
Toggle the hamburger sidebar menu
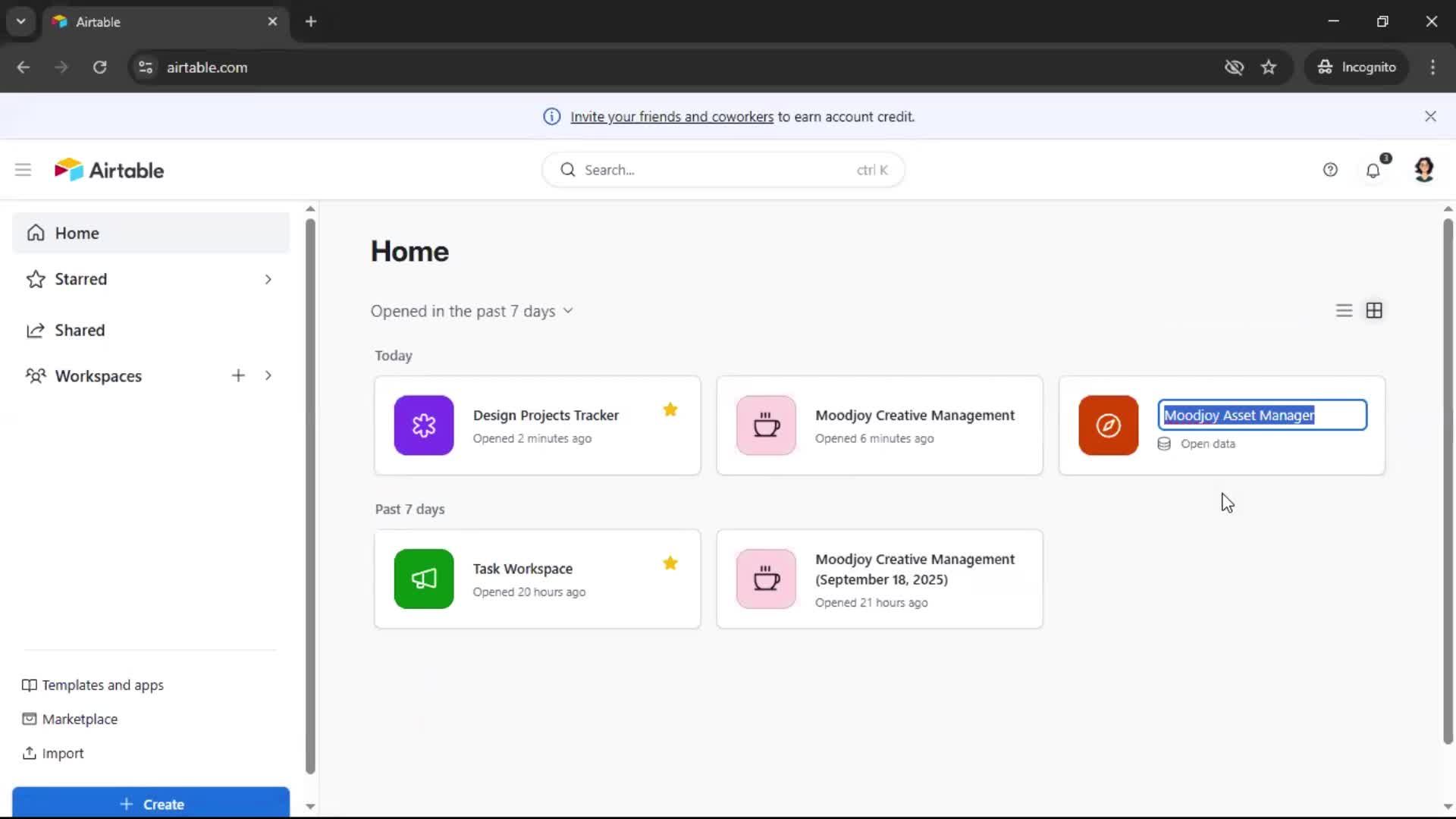[x=23, y=170]
